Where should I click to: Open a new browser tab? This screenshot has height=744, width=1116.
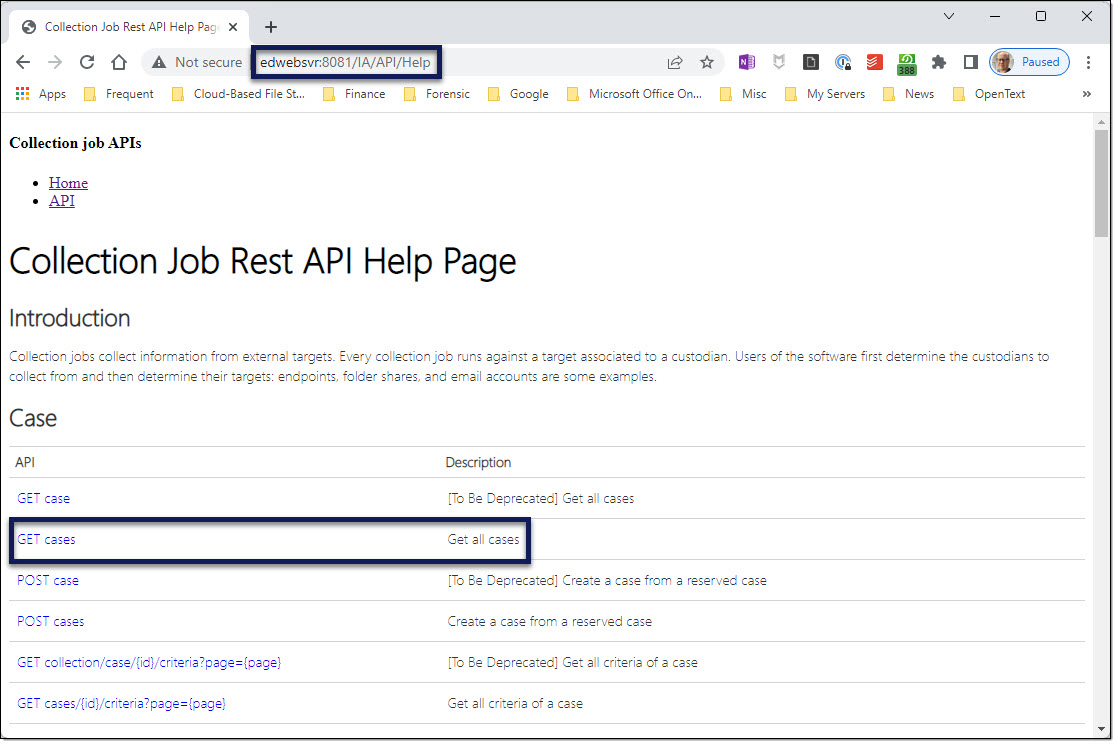click(x=270, y=27)
